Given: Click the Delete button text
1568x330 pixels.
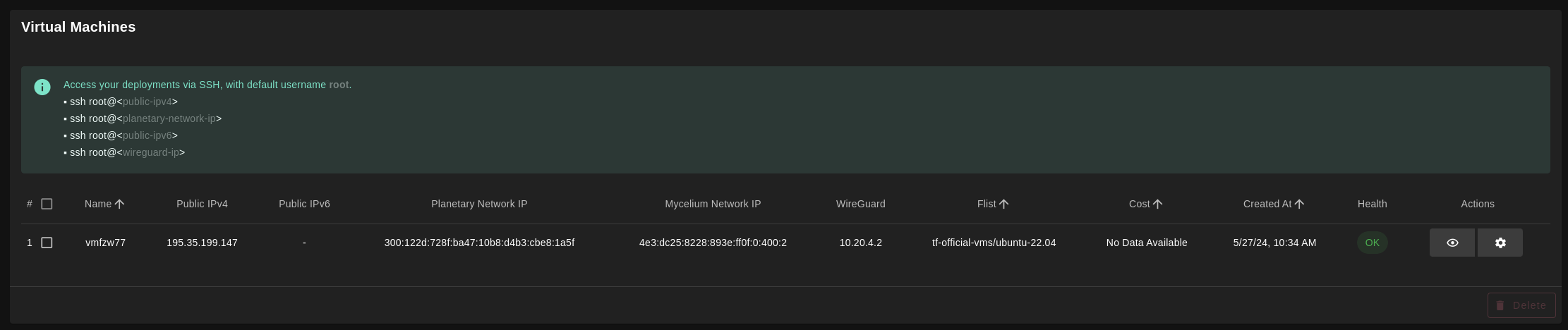Looking at the screenshot, I should pyautogui.click(x=1529, y=305).
